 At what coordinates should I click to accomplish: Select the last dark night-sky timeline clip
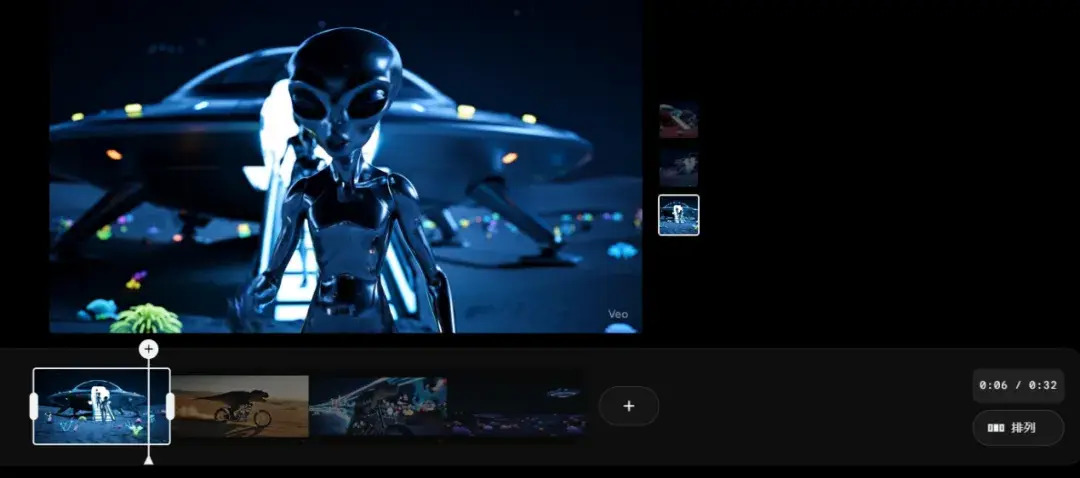[516, 406]
